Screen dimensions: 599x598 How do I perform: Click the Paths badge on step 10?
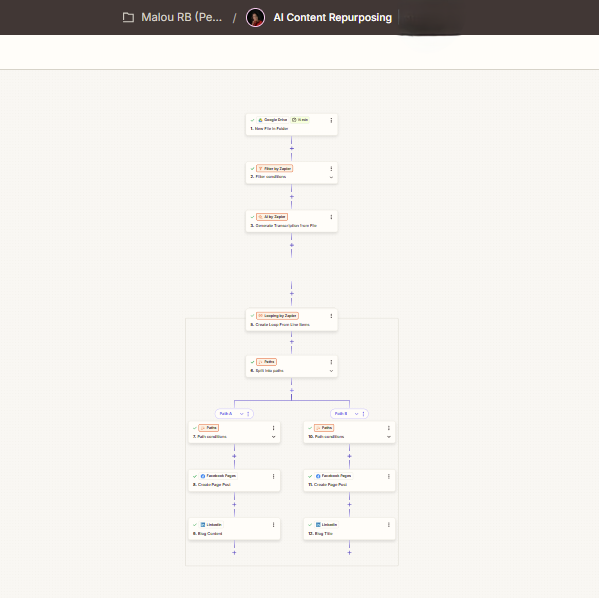pos(324,428)
